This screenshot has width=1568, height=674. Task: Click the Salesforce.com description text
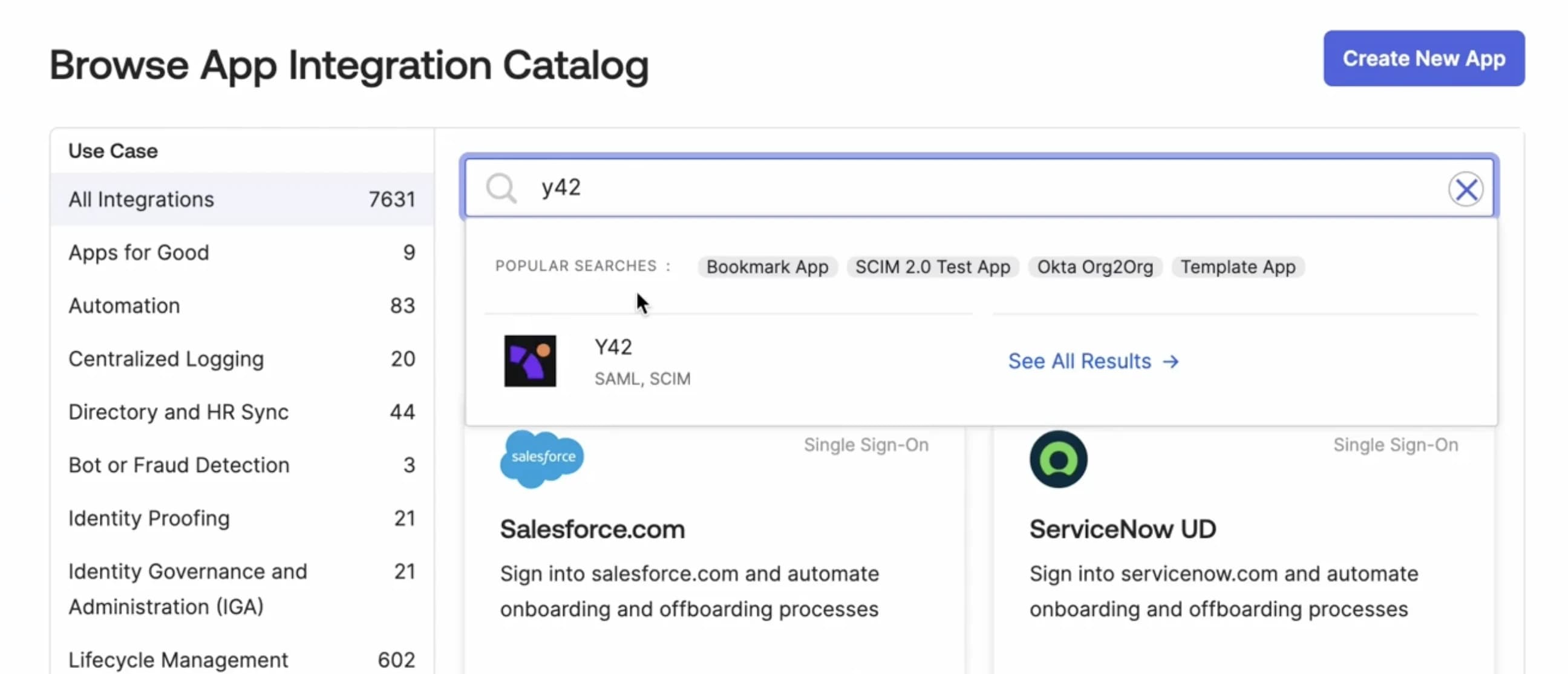[689, 591]
